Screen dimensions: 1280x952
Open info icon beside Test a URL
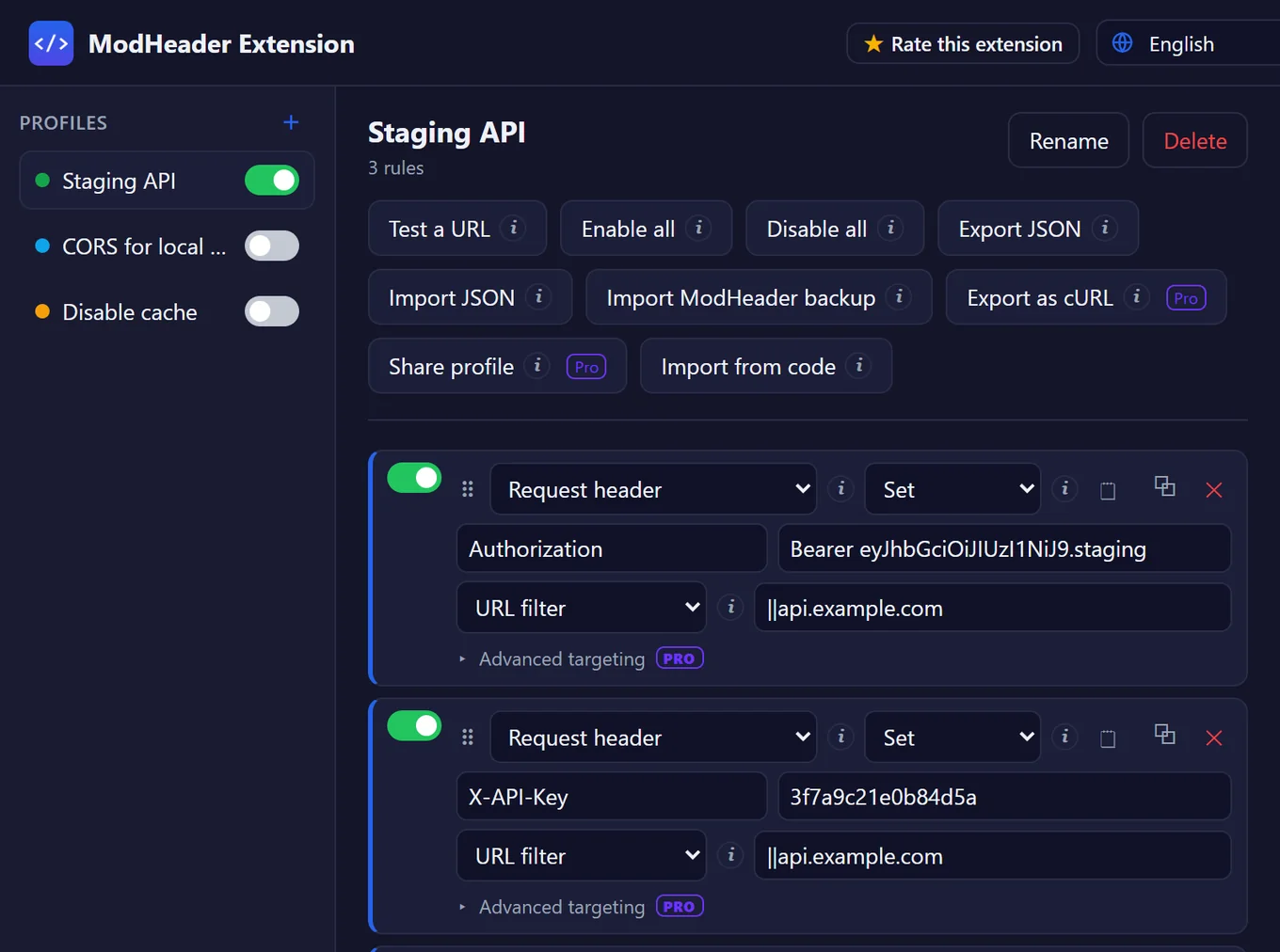[x=513, y=228]
